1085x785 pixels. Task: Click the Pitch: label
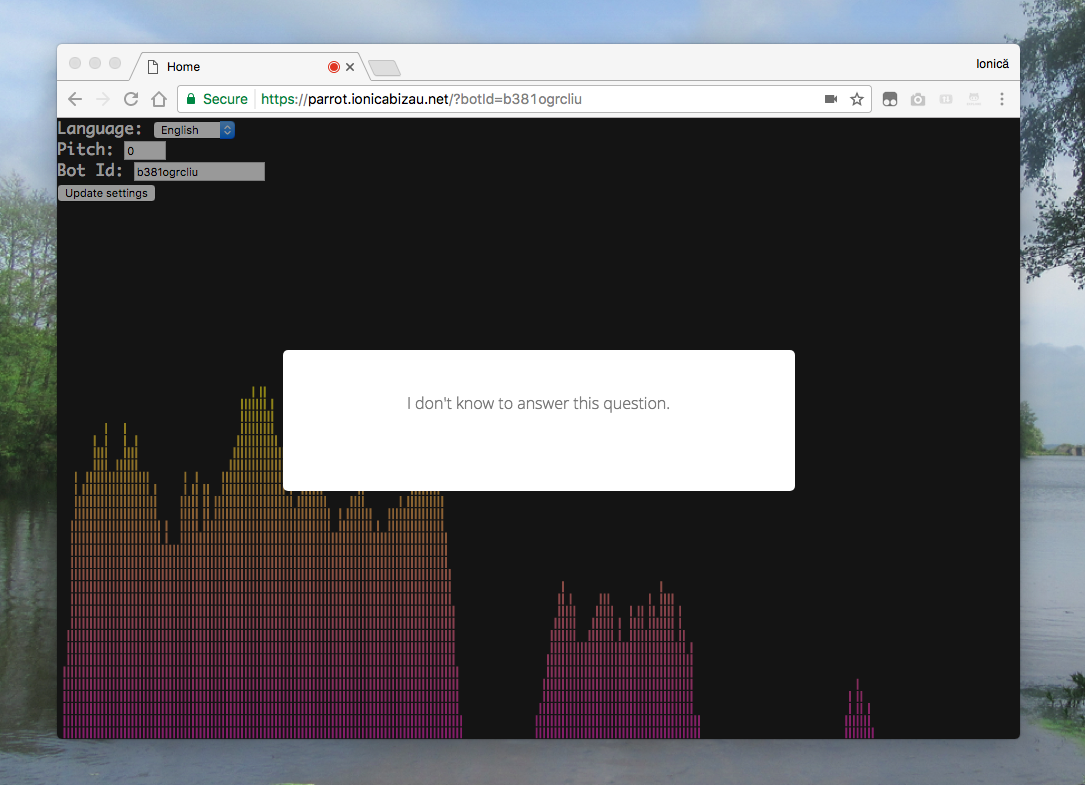85,150
